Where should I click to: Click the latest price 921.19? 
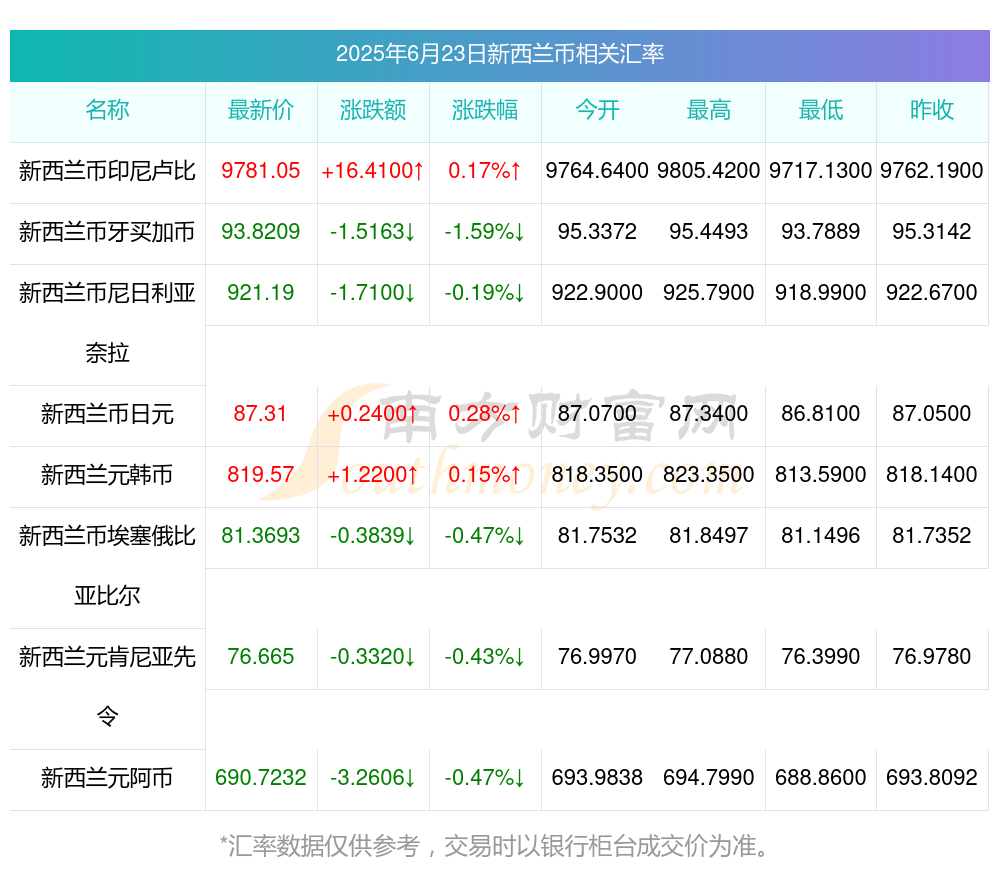coord(261,293)
